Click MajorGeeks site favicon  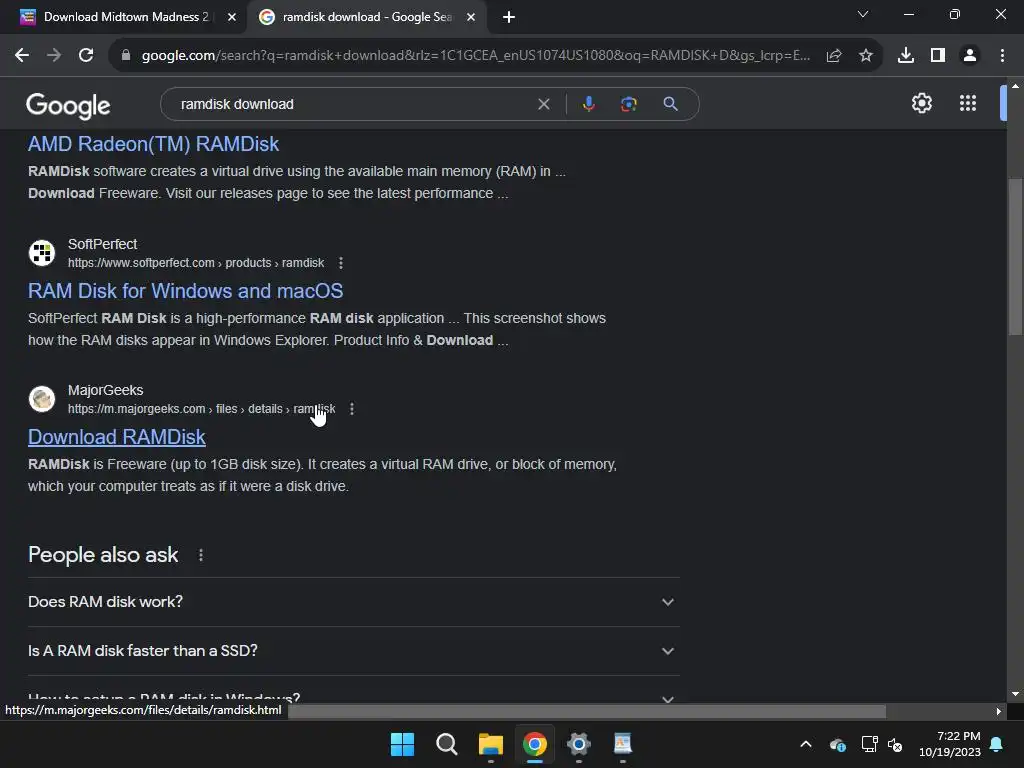[x=42, y=399]
